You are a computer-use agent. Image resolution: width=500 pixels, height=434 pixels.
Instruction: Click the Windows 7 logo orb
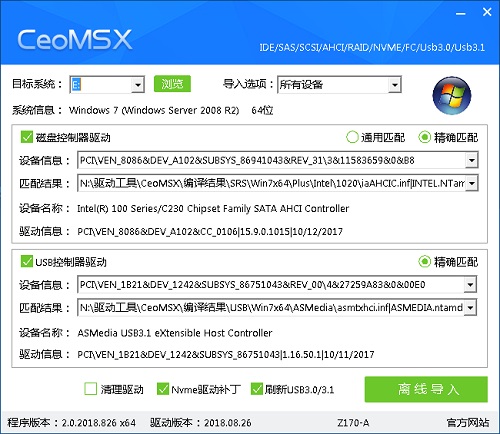pyautogui.click(x=452, y=95)
